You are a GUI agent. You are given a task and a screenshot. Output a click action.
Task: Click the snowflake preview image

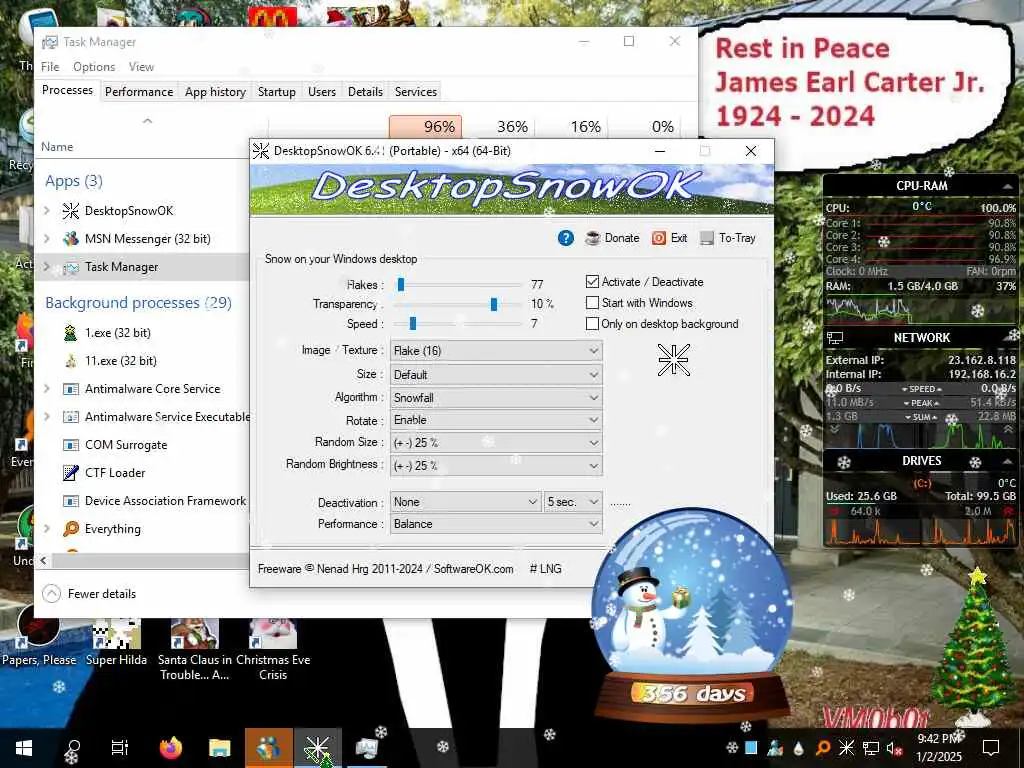click(x=673, y=360)
